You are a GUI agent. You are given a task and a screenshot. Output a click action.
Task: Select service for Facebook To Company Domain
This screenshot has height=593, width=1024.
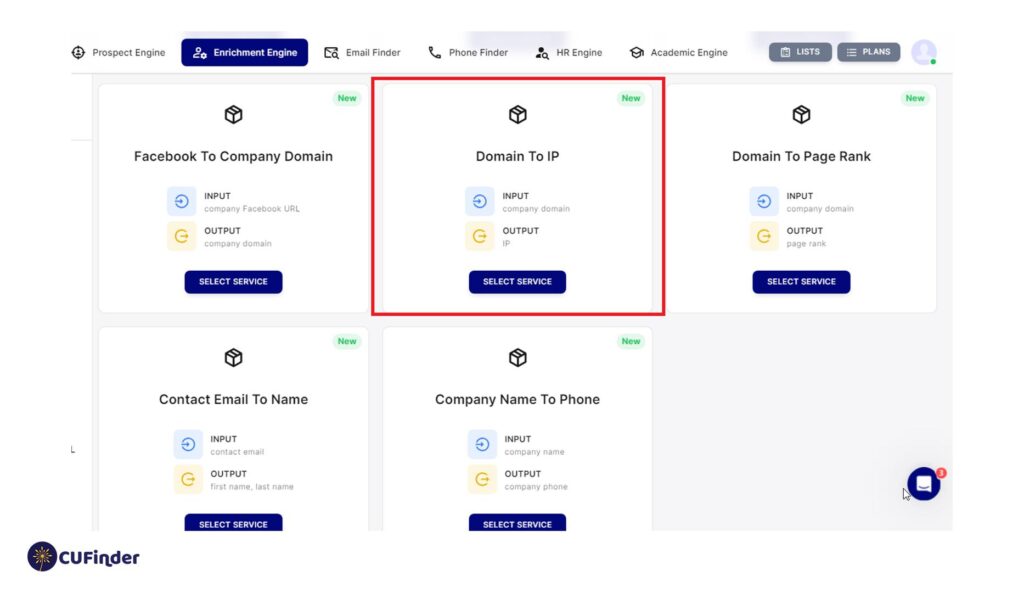pos(233,282)
